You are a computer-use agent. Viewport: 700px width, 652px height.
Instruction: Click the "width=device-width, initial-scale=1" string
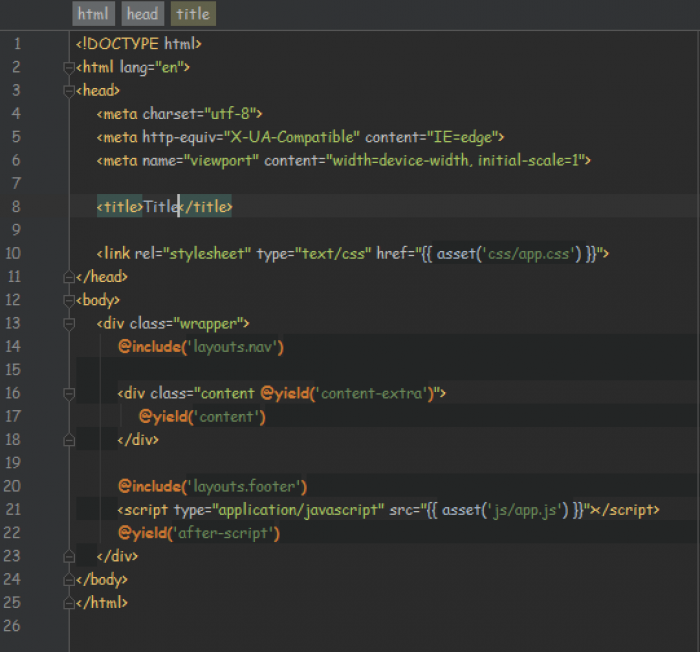tap(455, 160)
